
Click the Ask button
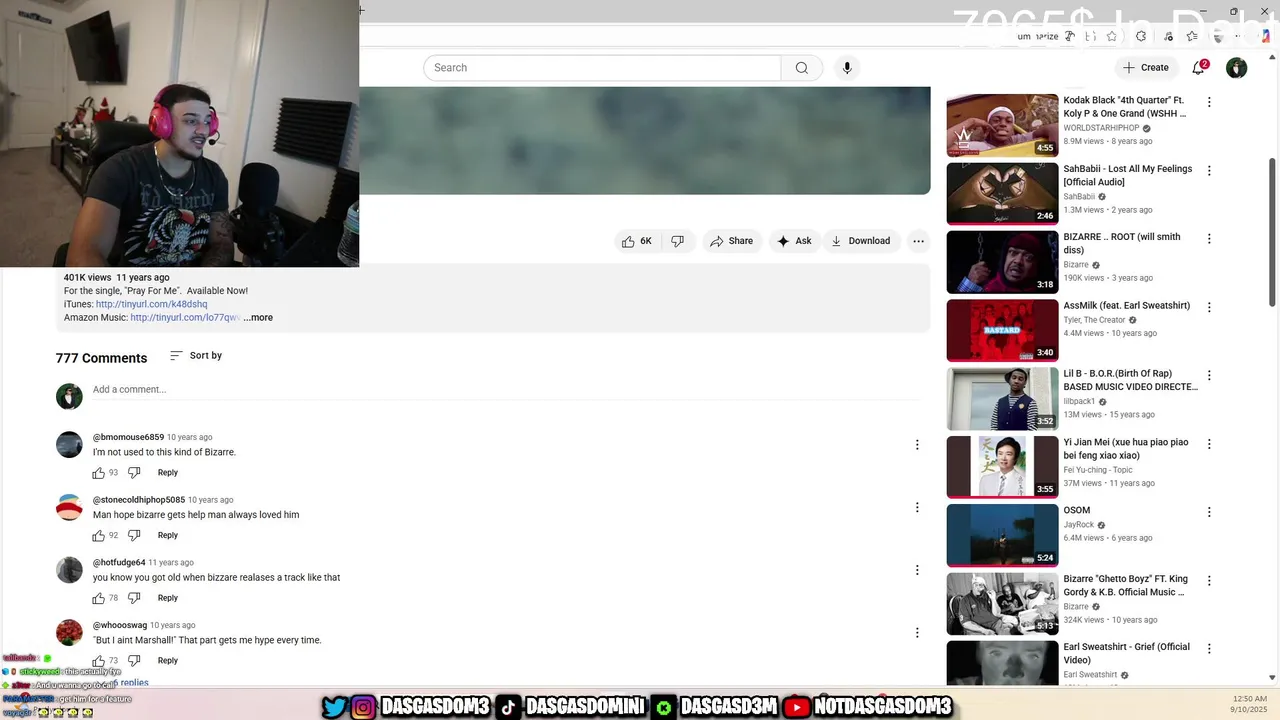[x=794, y=241]
